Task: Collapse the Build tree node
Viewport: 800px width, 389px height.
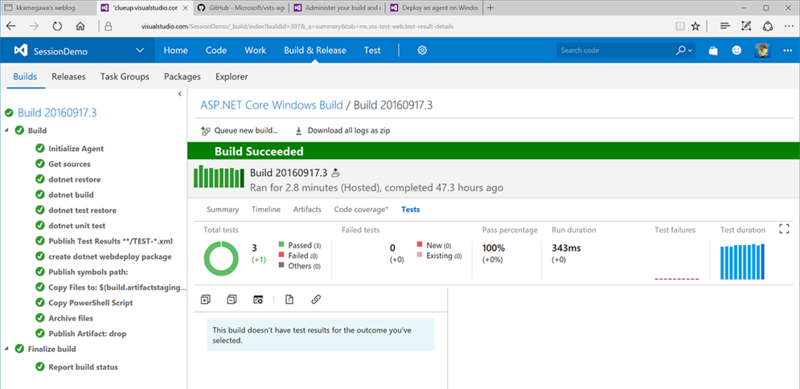Action: [7, 131]
